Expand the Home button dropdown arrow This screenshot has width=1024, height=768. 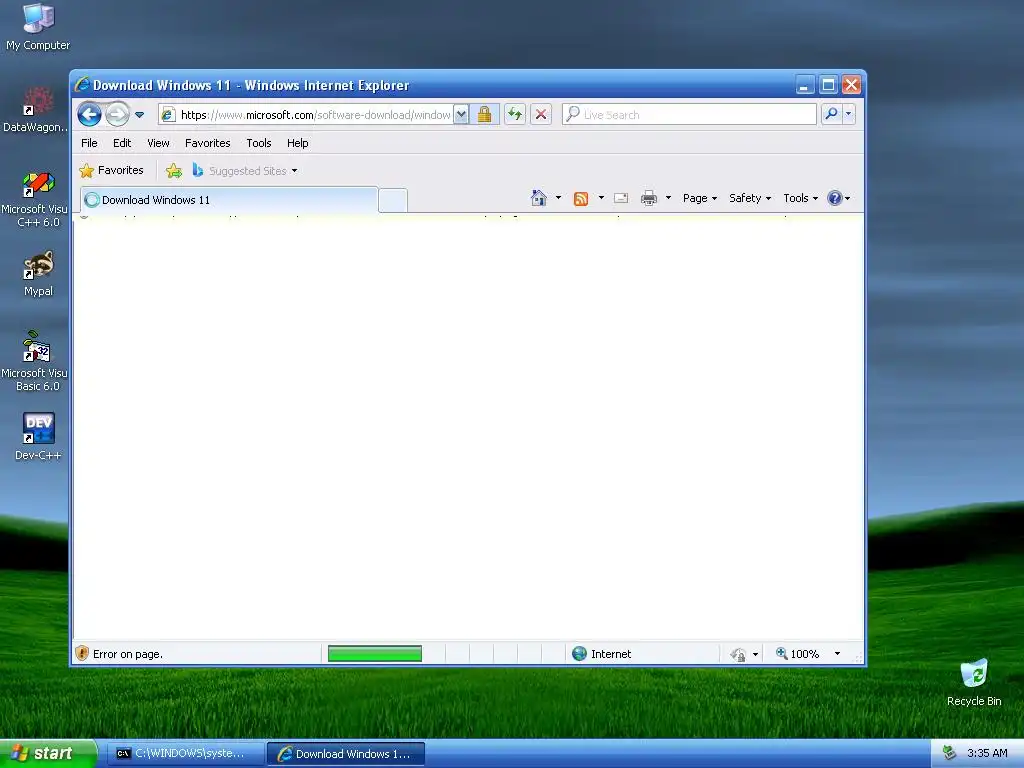(x=558, y=198)
